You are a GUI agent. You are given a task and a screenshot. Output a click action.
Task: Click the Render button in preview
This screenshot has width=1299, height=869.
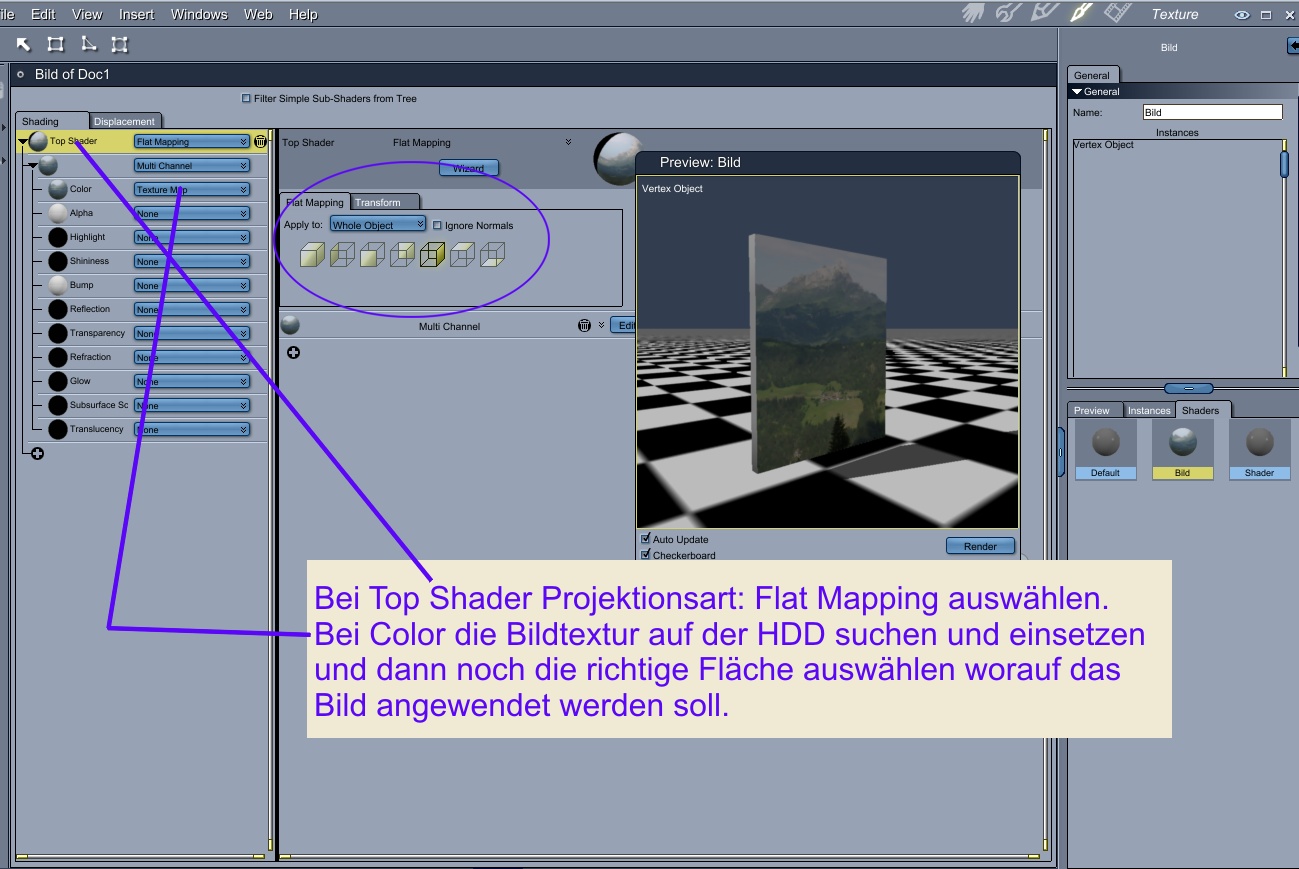(980, 546)
